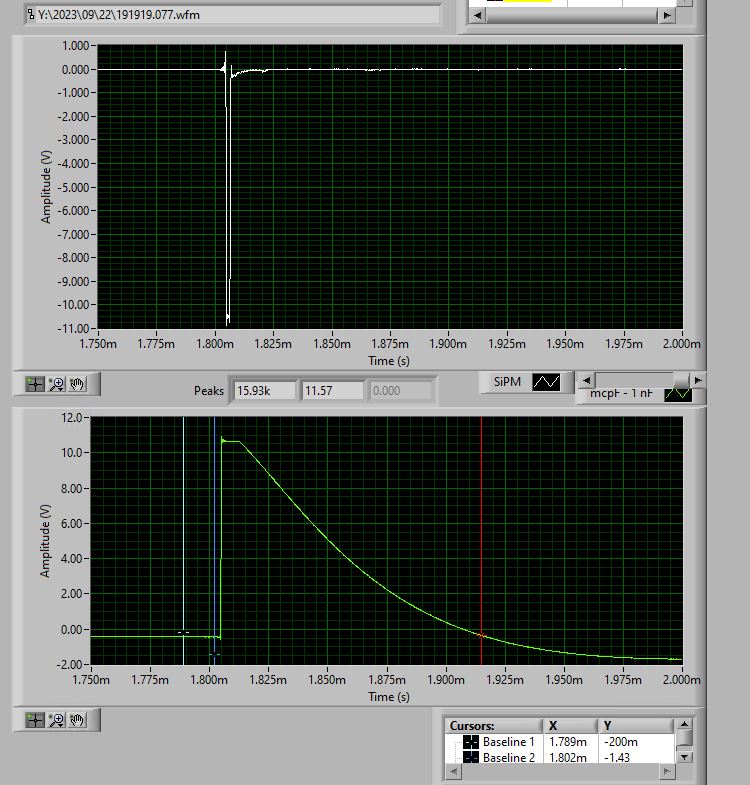The width and height of the screenshot is (750, 785).
Task: Activate zoom magnifier tool under top graph
Action: [x=56, y=384]
